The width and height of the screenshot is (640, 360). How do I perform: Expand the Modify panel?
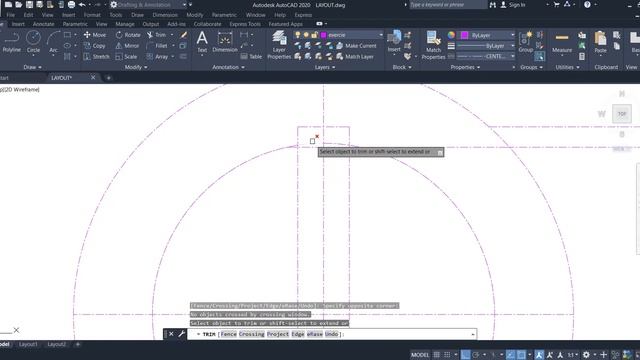tap(136, 67)
